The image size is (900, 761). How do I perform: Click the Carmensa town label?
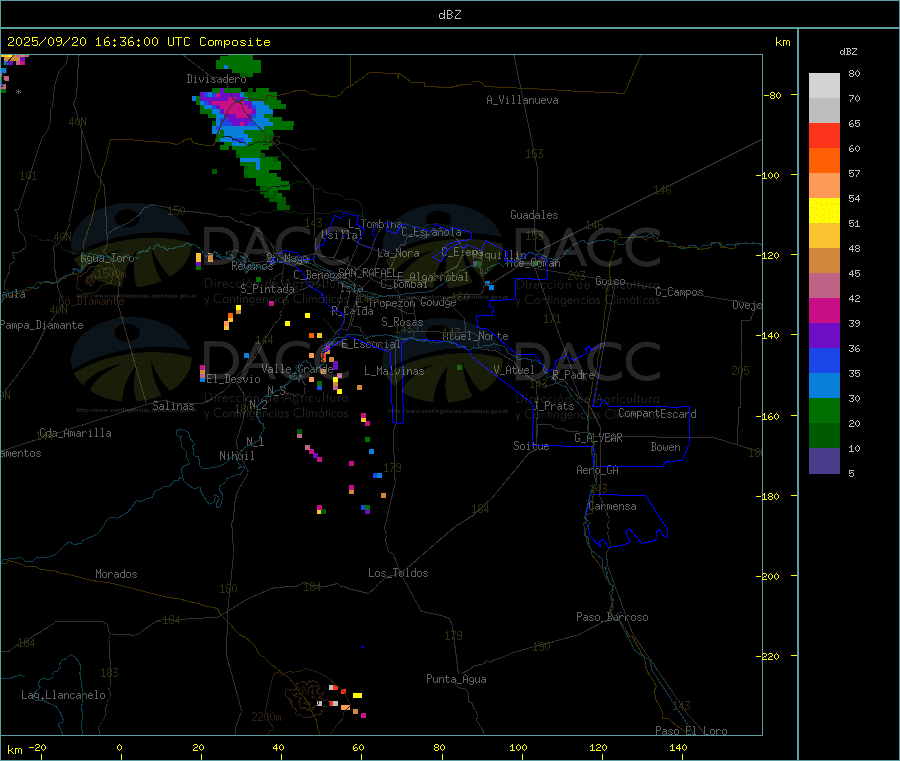coord(612,506)
